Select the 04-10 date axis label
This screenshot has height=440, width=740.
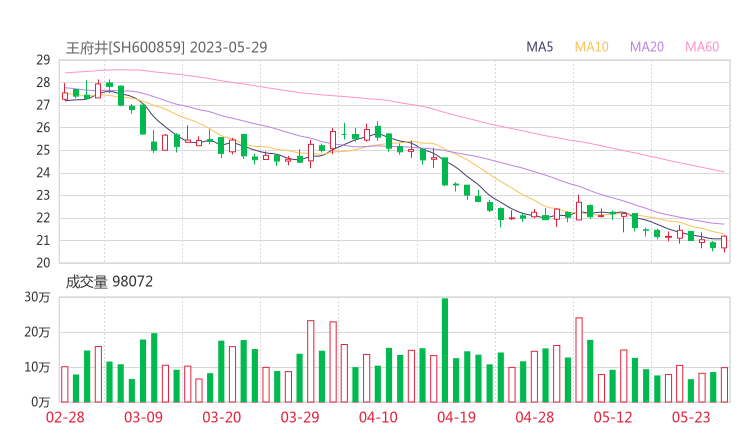378,418
